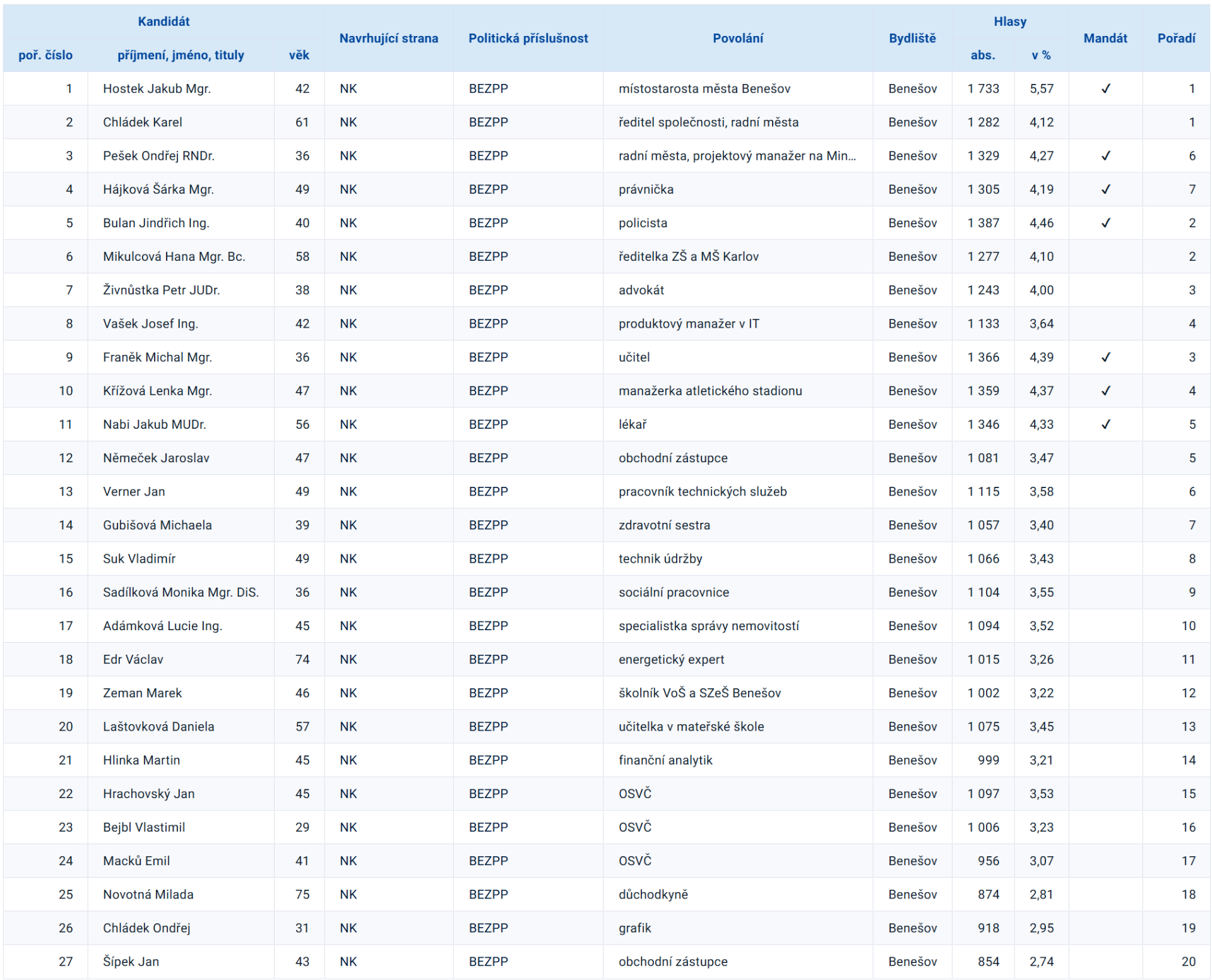Screen dimensions: 1212x980
Task: Click the mandate checkmark in Nabi Jakub's row
Action: click(1105, 424)
